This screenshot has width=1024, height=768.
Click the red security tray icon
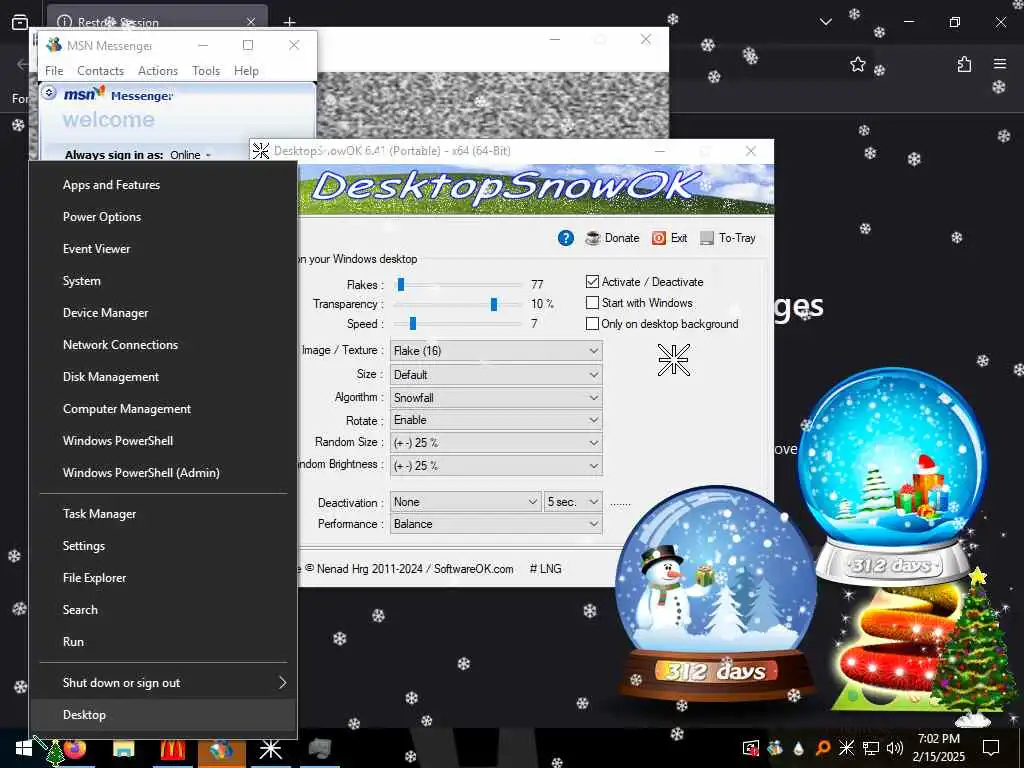751,748
